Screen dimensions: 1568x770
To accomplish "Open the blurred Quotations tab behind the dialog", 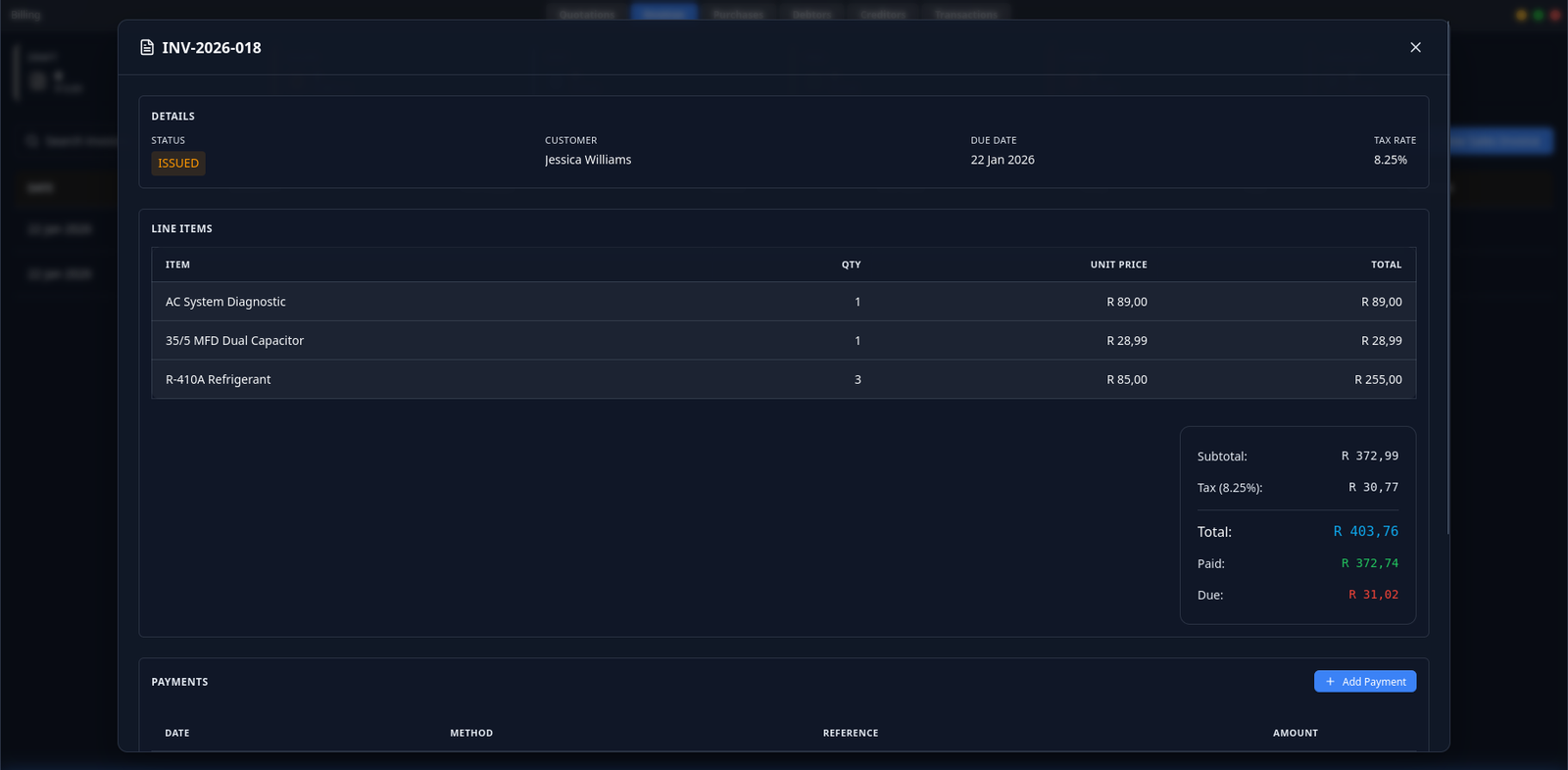I will click(x=587, y=14).
